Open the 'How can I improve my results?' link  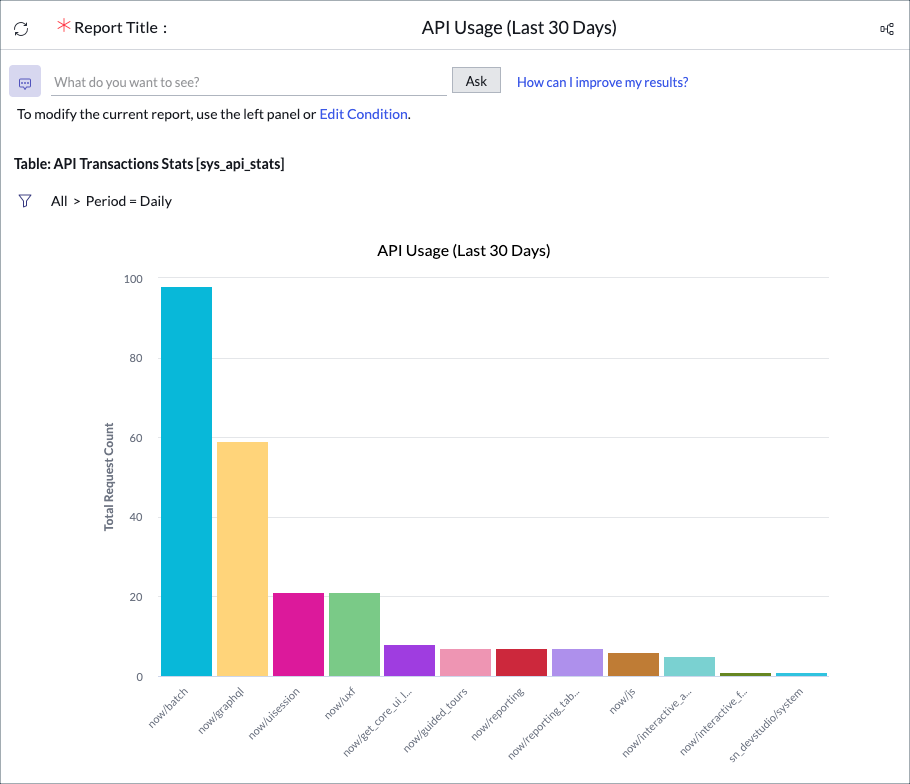[602, 82]
